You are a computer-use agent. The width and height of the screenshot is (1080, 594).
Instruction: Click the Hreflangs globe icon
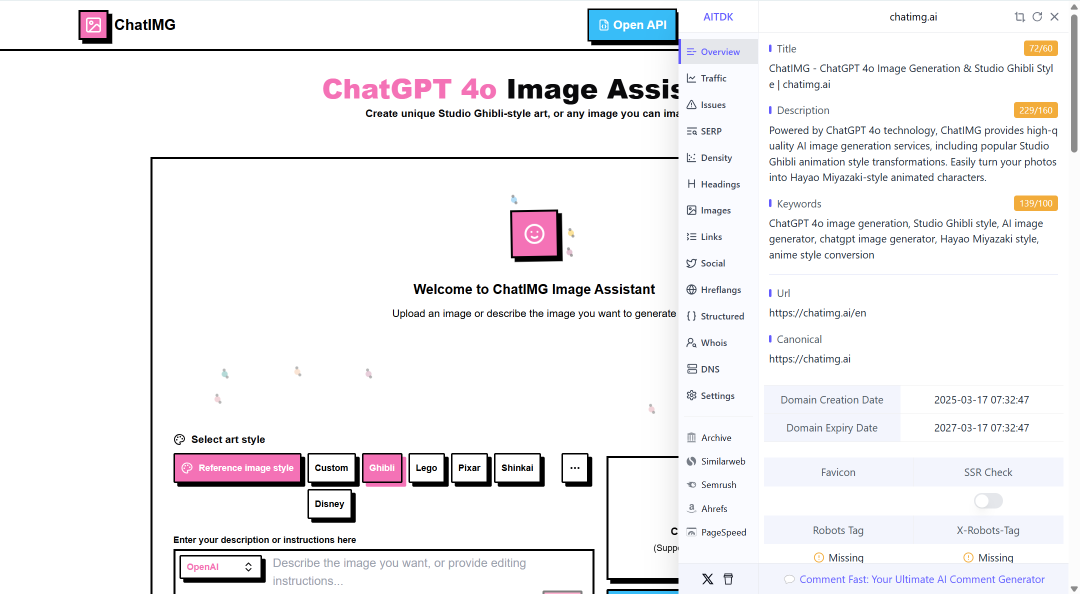(692, 289)
